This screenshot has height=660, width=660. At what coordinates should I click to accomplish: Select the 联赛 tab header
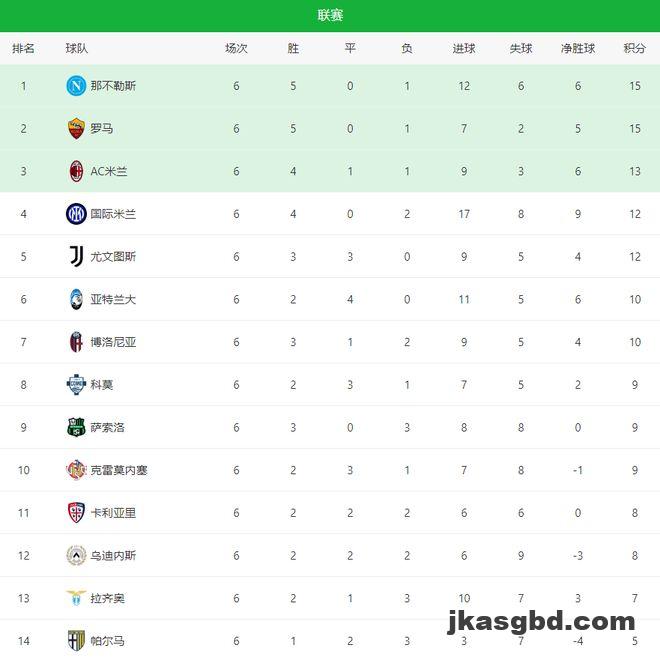[x=330, y=15]
